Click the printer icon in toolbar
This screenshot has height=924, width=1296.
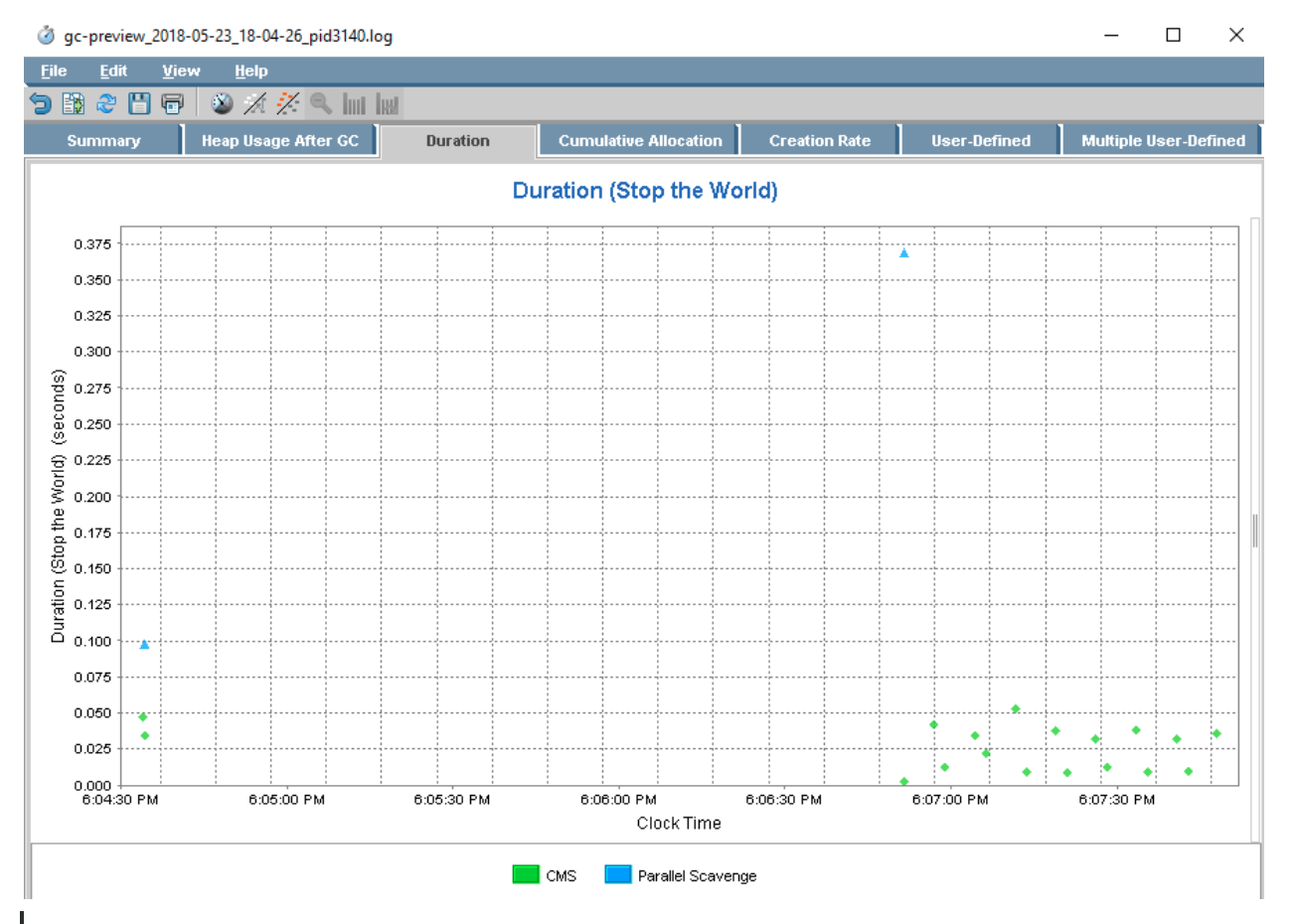click(x=173, y=103)
